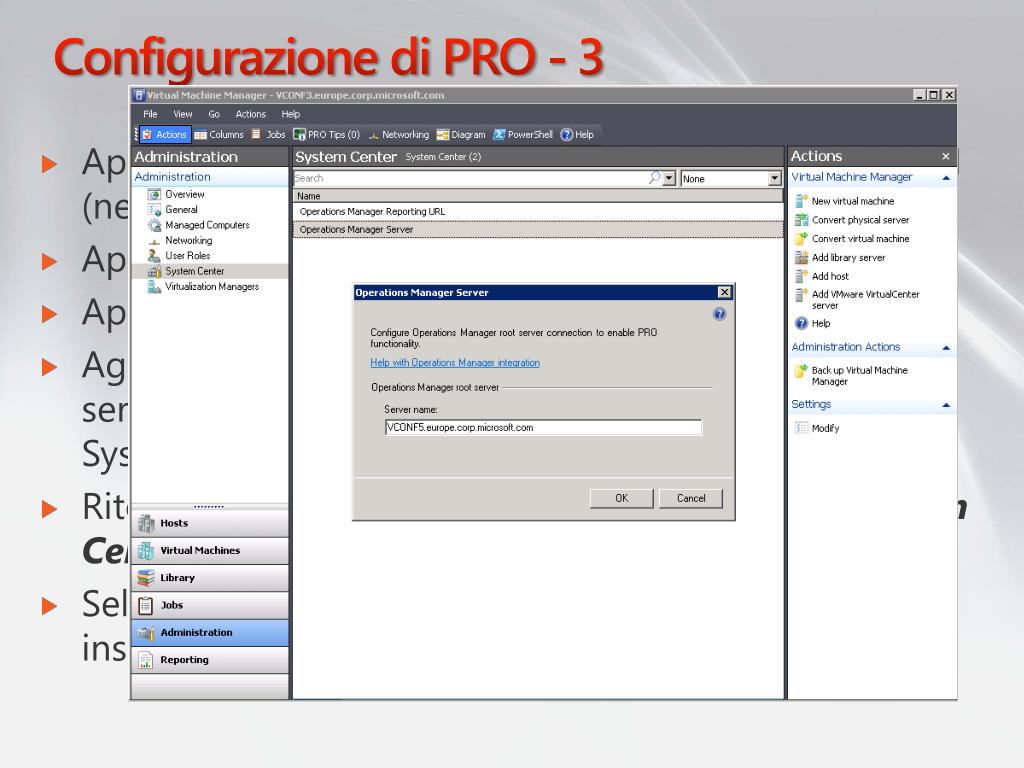Screen dimensions: 1024x768
Task: Toggle the Actions toolbar button
Action: click(165, 135)
